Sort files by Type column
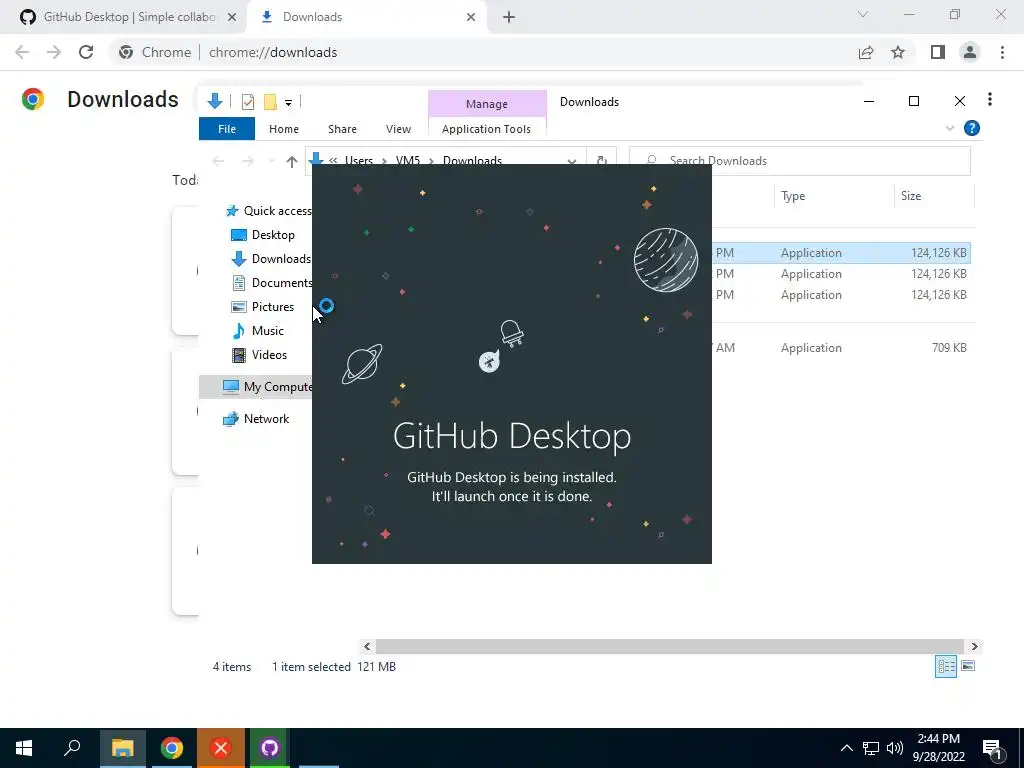The height and width of the screenshot is (768, 1024). click(x=833, y=196)
